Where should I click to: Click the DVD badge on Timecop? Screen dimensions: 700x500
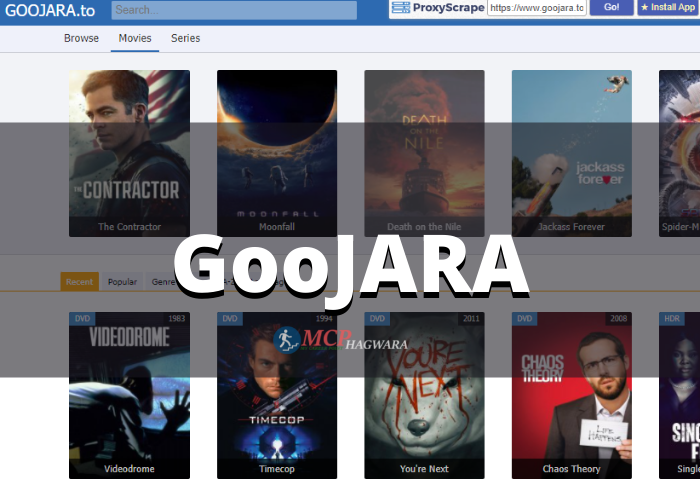click(229, 318)
